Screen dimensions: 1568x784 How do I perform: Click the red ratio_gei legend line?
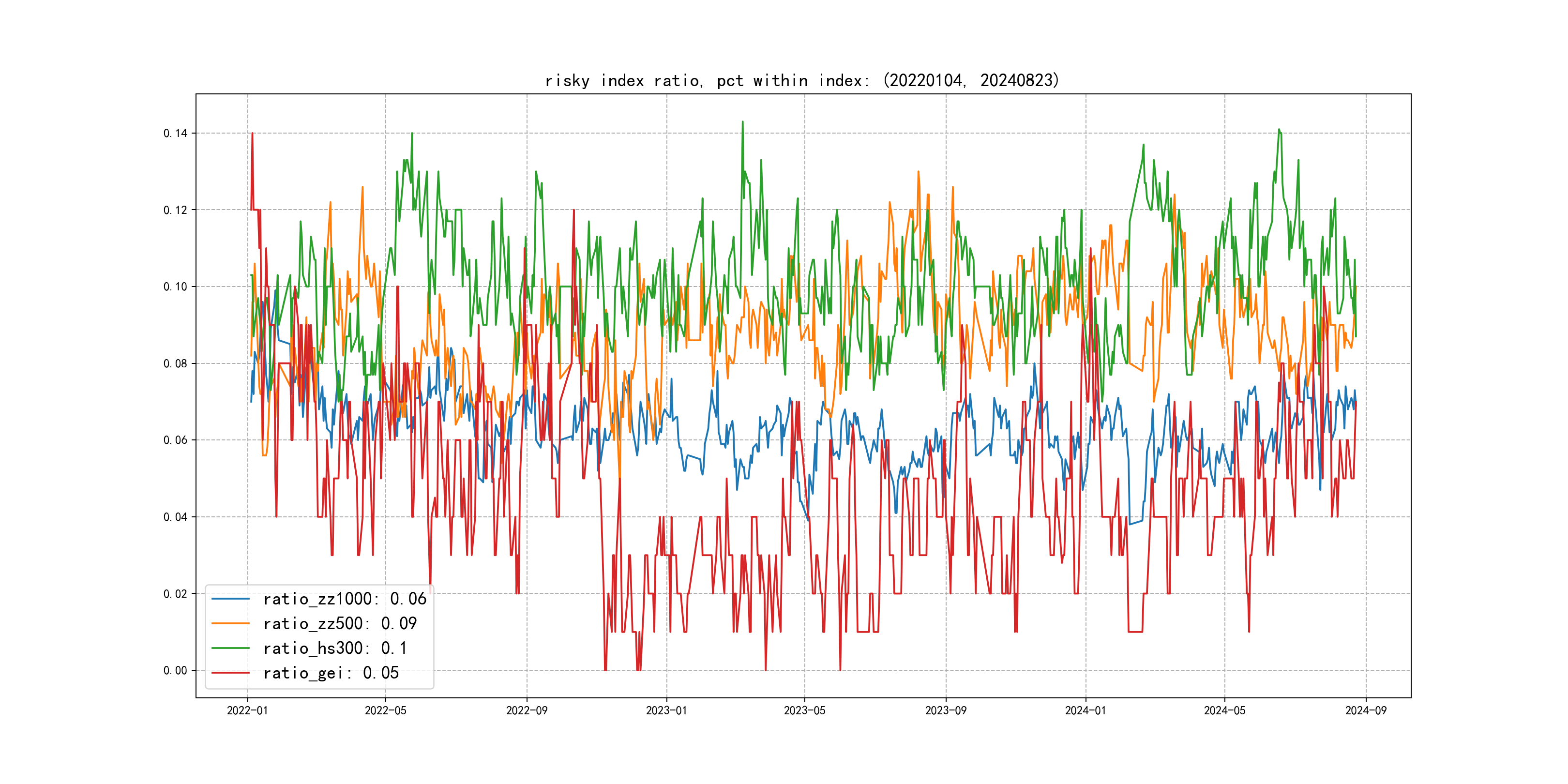pyautogui.click(x=230, y=673)
